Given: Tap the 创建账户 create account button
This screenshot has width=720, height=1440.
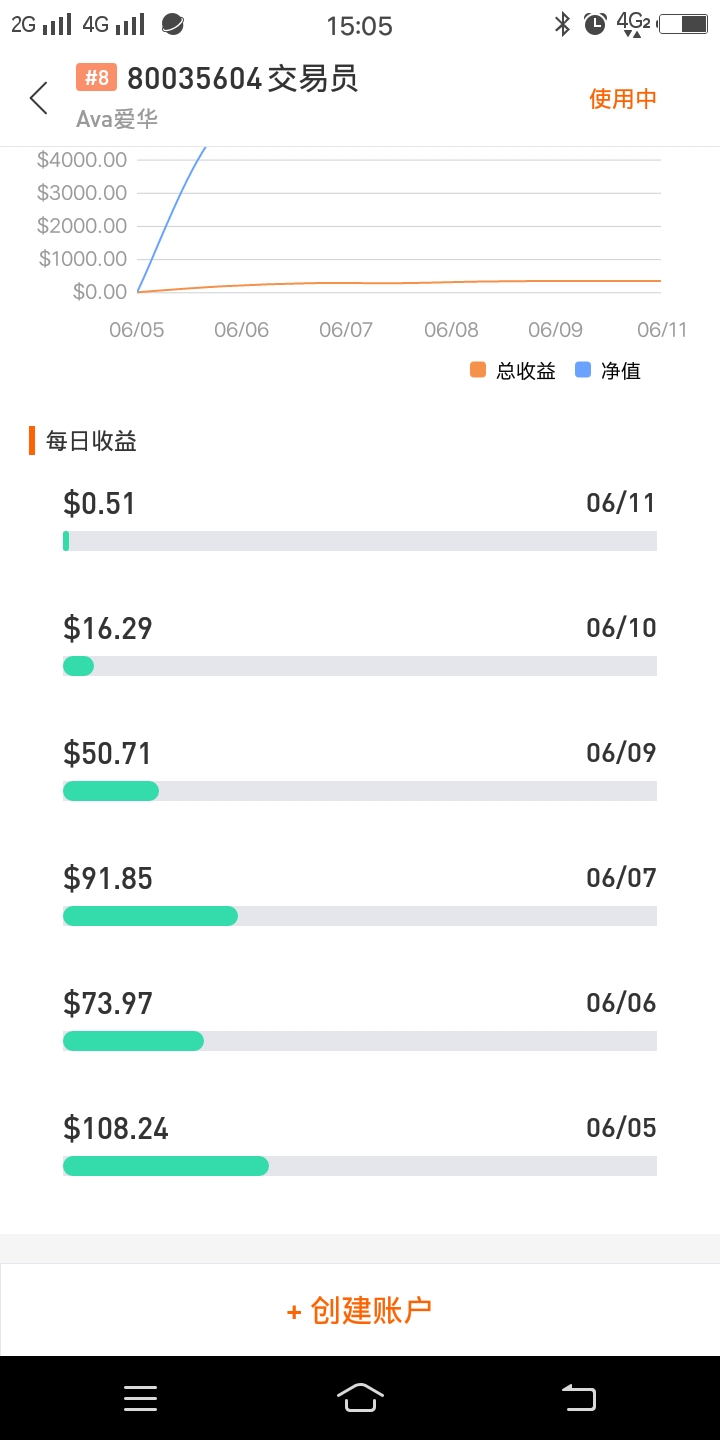Looking at the screenshot, I should pos(360,1310).
